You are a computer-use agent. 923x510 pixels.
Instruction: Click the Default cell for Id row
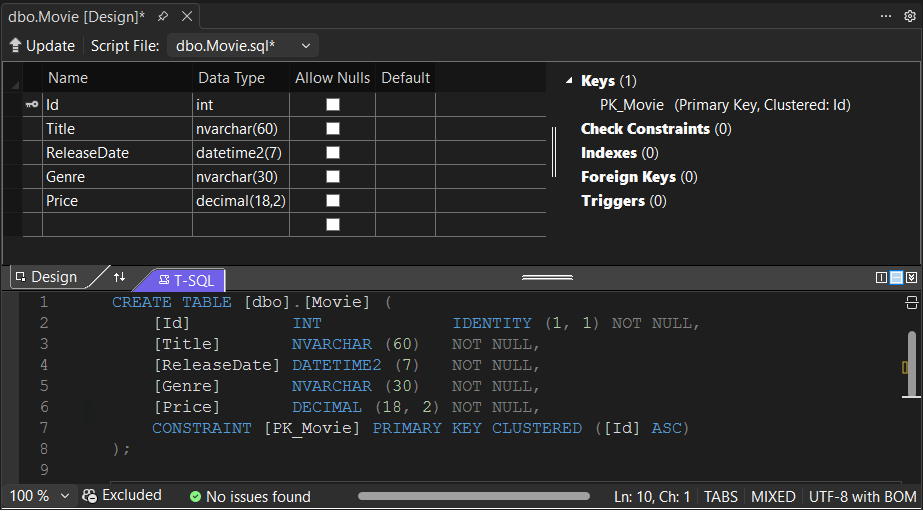pyautogui.click(x=406, y=105)
